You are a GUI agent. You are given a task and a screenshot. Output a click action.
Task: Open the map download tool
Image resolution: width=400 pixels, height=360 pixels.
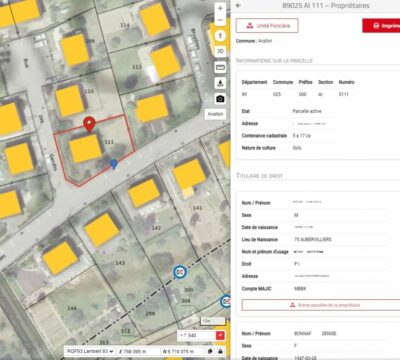pyautogui.click(x=220, y=83)
